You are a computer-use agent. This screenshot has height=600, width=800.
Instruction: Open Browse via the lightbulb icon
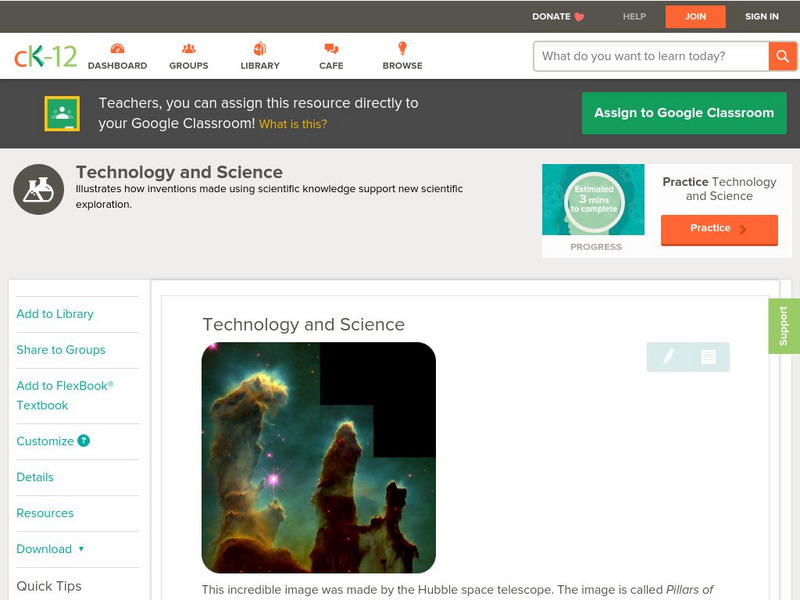(x=402, y=47)
